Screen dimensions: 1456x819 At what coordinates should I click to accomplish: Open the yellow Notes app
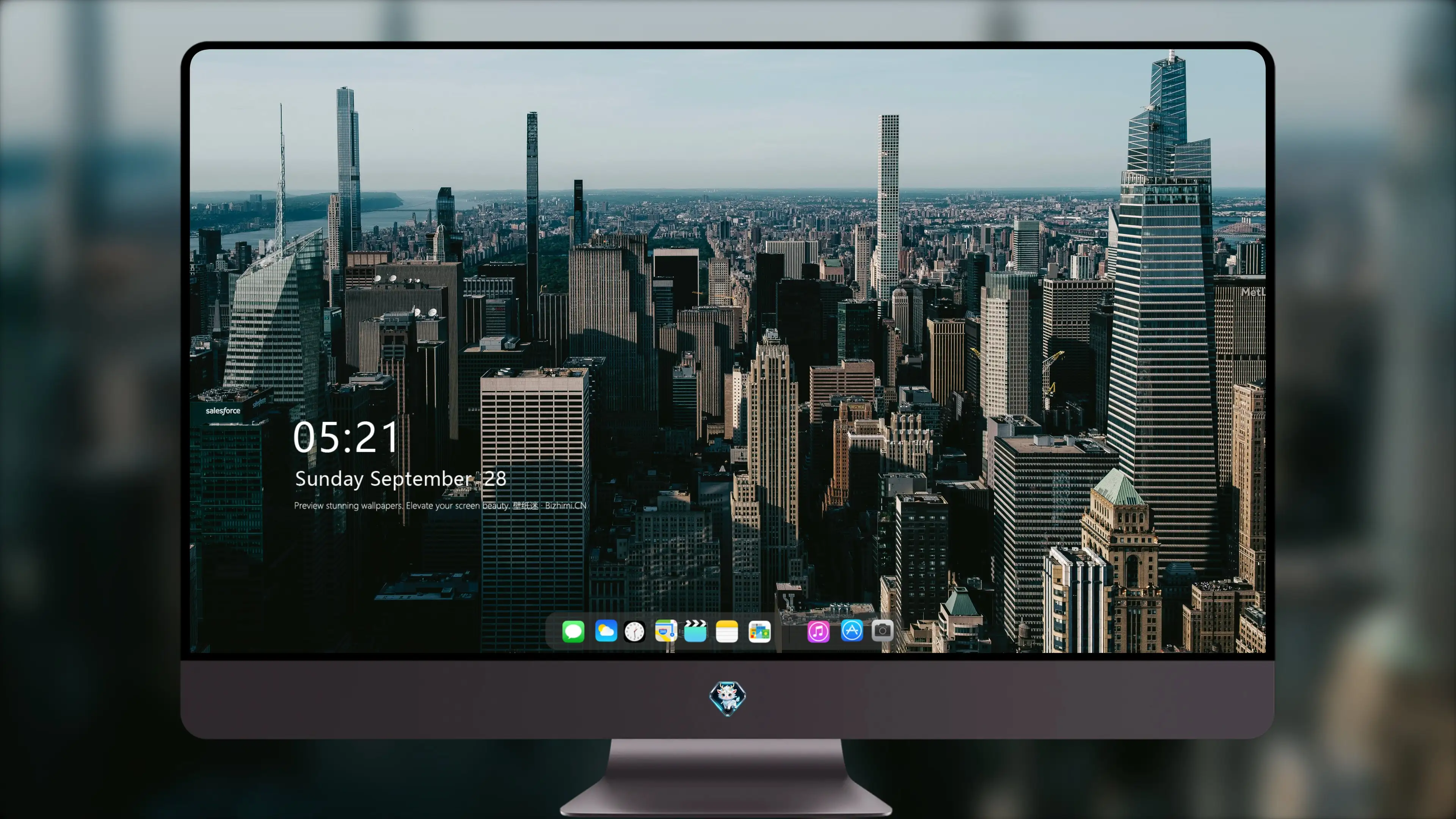click(x=727, y=631)
